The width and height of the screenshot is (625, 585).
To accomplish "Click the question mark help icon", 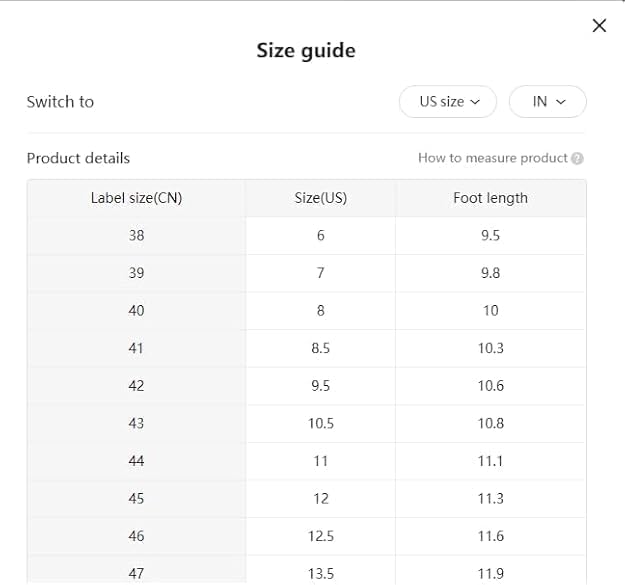I will [x=577, y=158].
